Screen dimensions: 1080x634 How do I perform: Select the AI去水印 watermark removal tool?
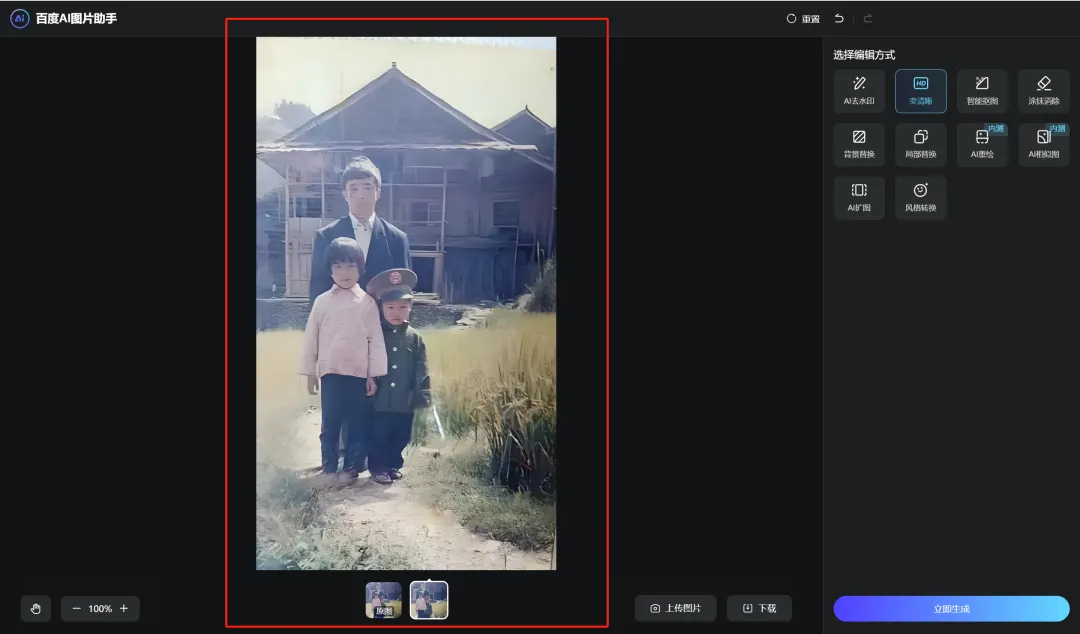click(859, 90)
